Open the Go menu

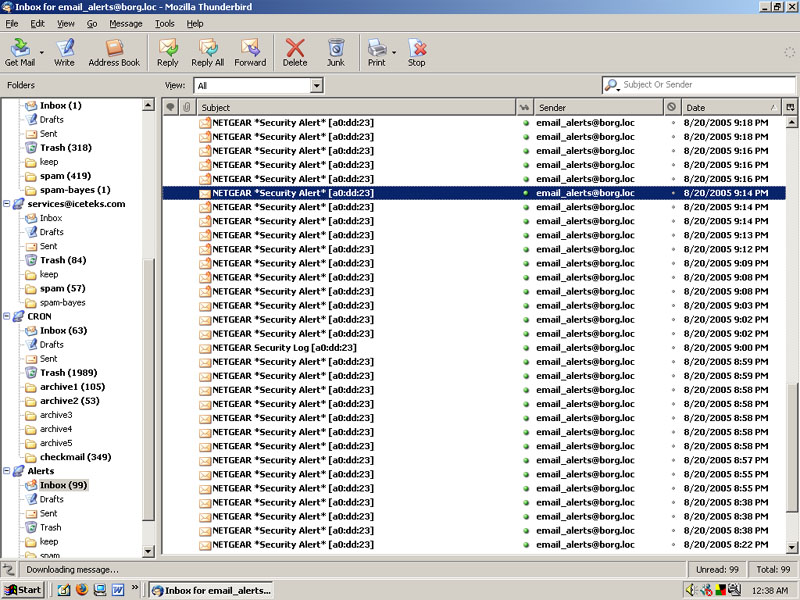pyautogui.click(x=92, y=23)
